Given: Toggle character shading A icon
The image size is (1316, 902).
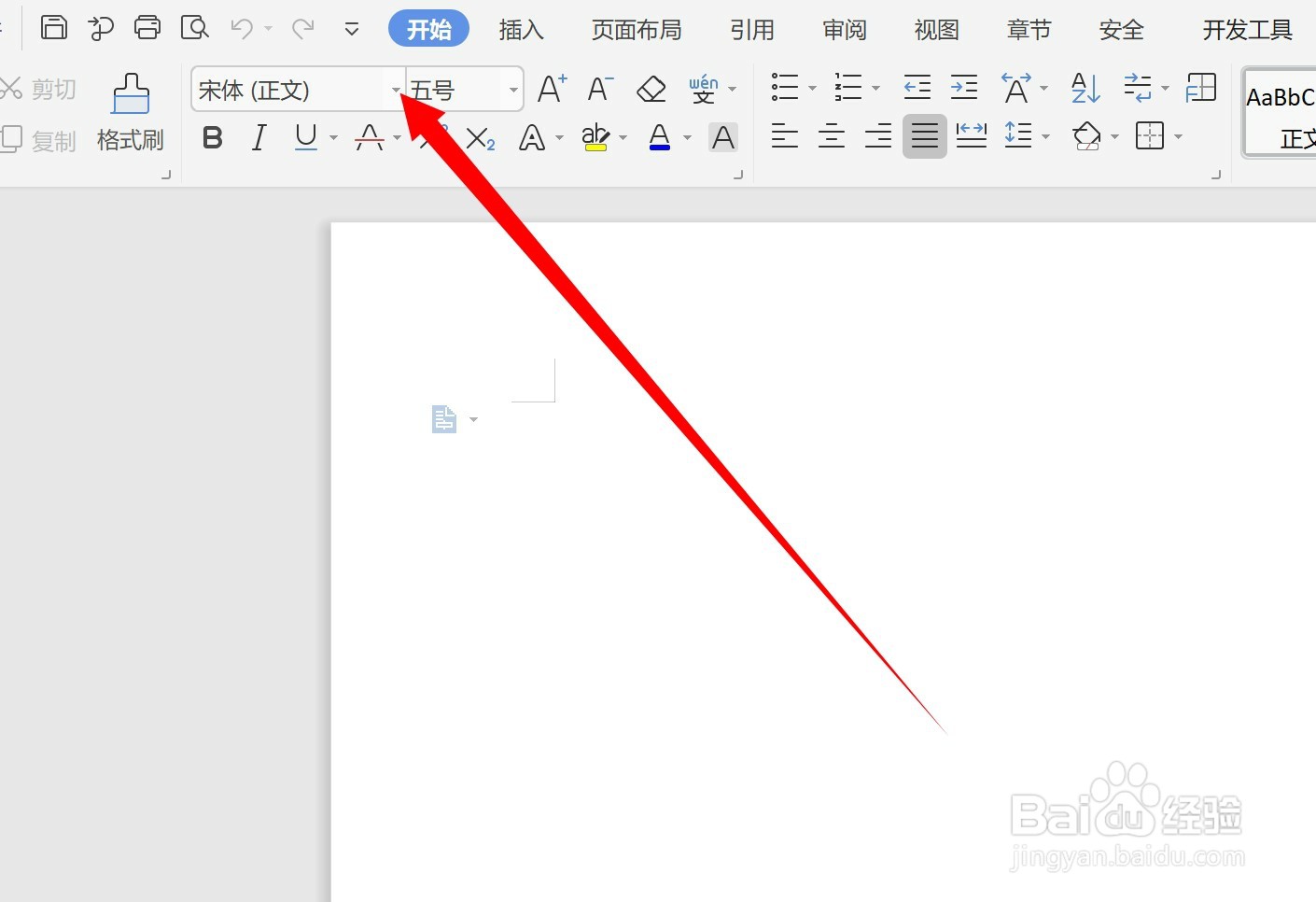Looking at the screenshot, I should pos(723,138).
